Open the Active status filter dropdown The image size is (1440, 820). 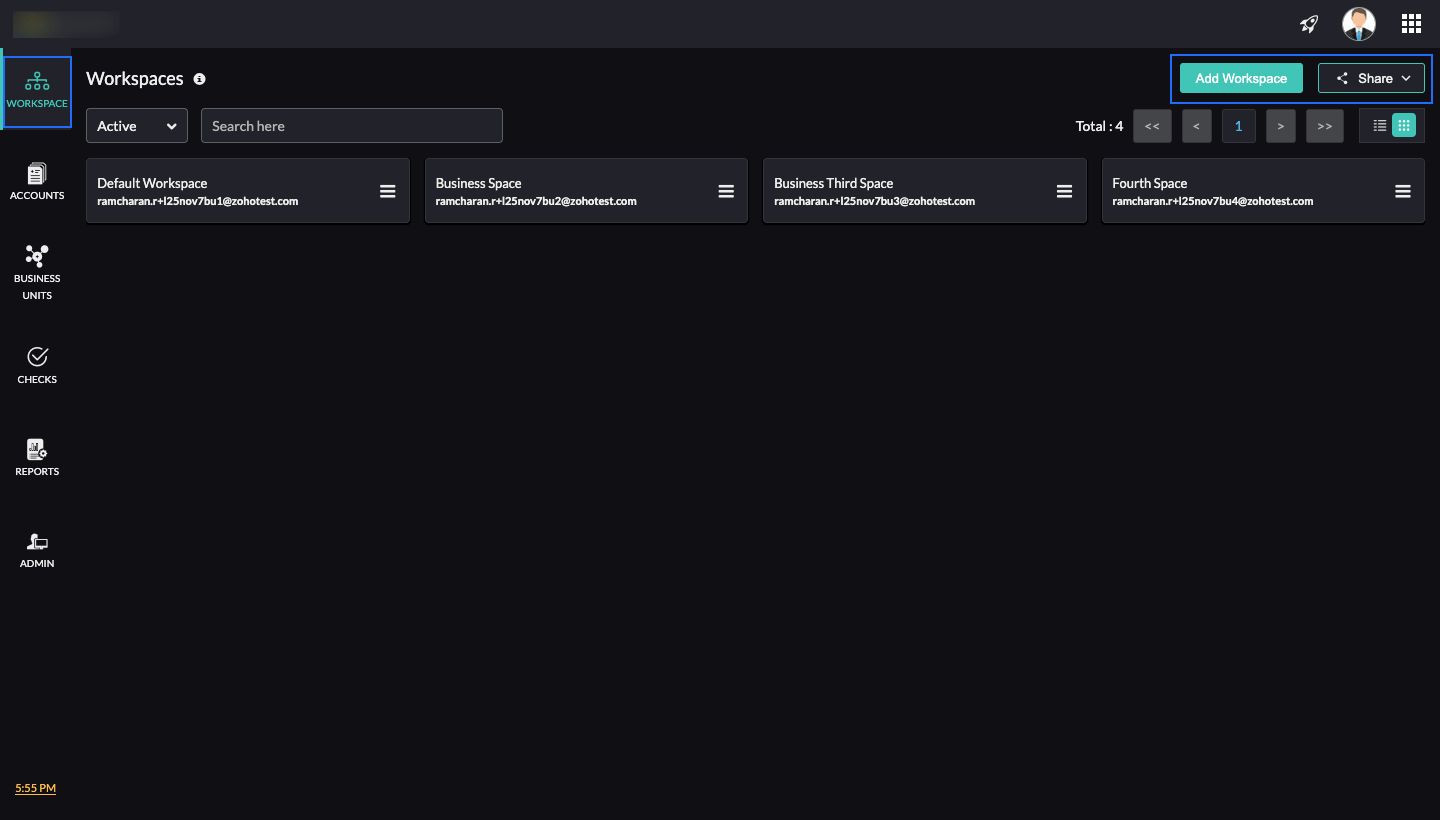(136, 125)
